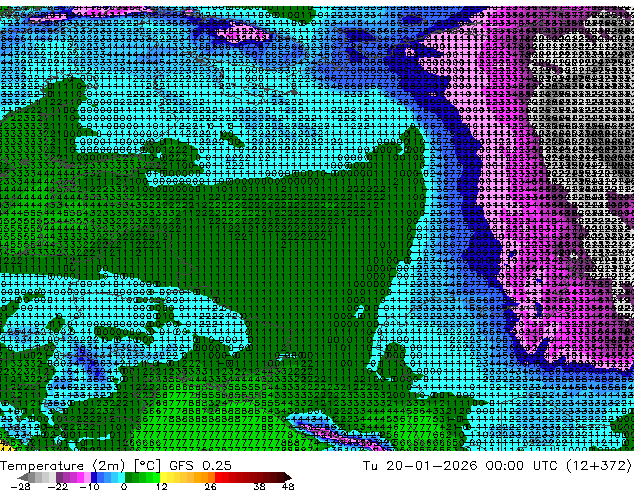Click the "12" legend label
634x490 pixels.
click(162, 486)
